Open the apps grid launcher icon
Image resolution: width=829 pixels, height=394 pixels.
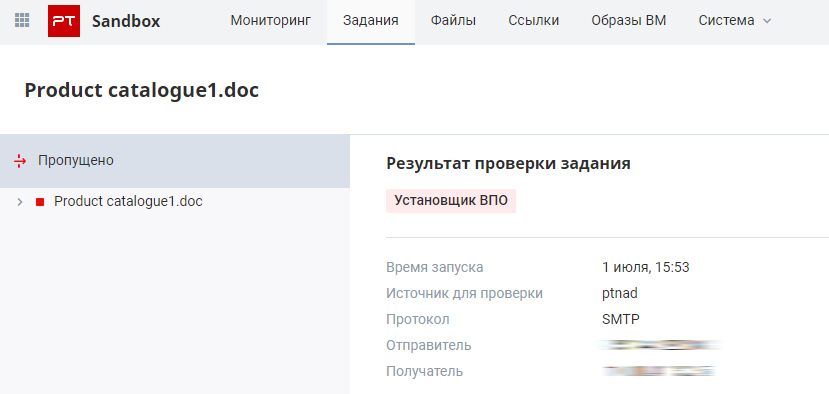click(22, 21)
